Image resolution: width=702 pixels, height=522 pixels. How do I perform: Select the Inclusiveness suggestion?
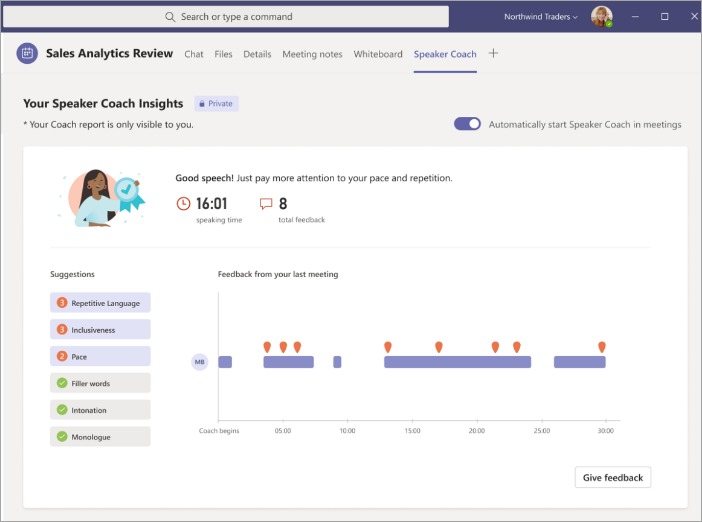100,330
